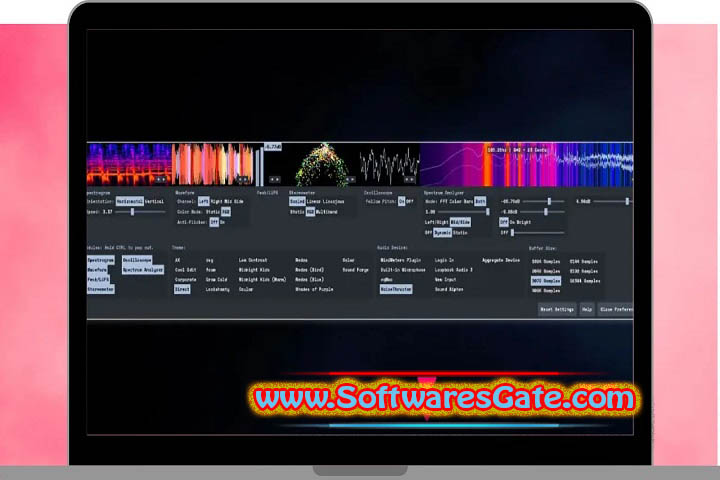Select Built-in Microphone audio device

coord(403,270)
